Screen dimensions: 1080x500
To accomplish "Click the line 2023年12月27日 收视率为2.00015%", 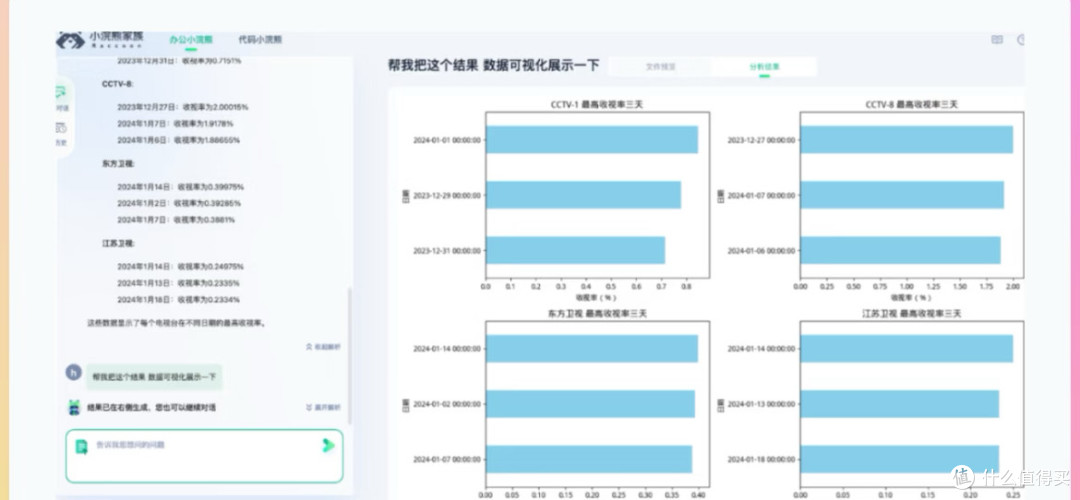I will coord(183,107).
